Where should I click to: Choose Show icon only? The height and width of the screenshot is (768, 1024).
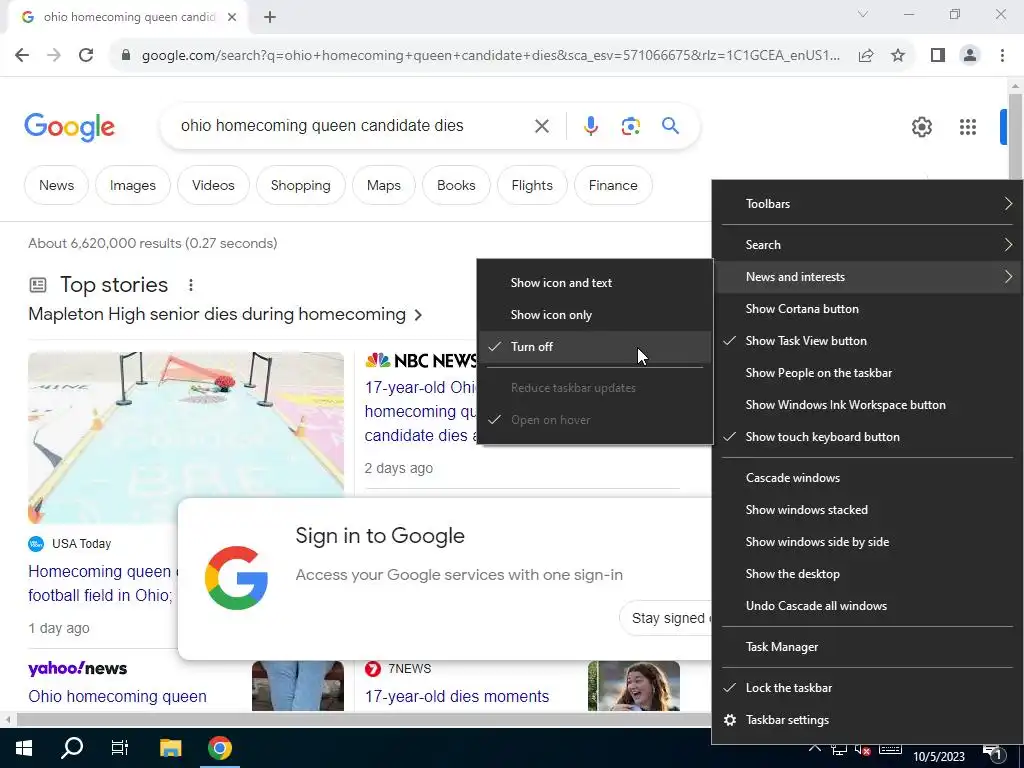point(595,315)
